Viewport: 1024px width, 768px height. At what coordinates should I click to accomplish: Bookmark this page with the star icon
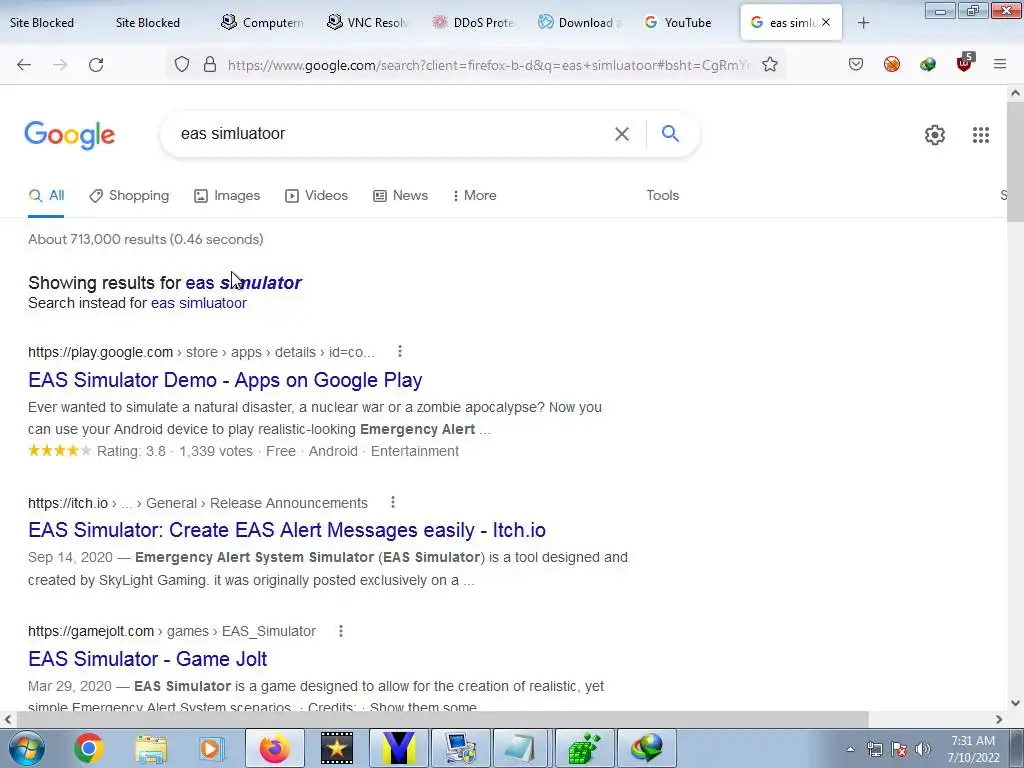[770, 65]
